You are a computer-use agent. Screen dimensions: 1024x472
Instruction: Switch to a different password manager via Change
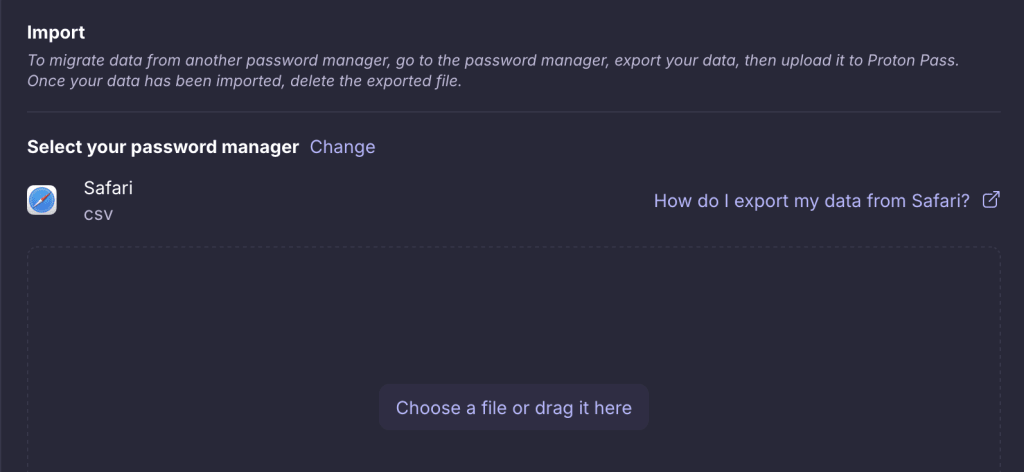342,147
